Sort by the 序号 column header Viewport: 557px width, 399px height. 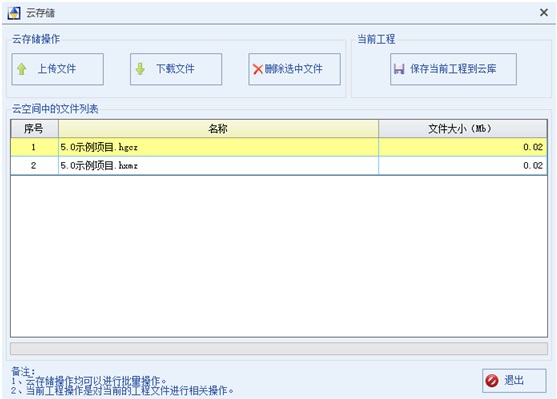[34, 129]
